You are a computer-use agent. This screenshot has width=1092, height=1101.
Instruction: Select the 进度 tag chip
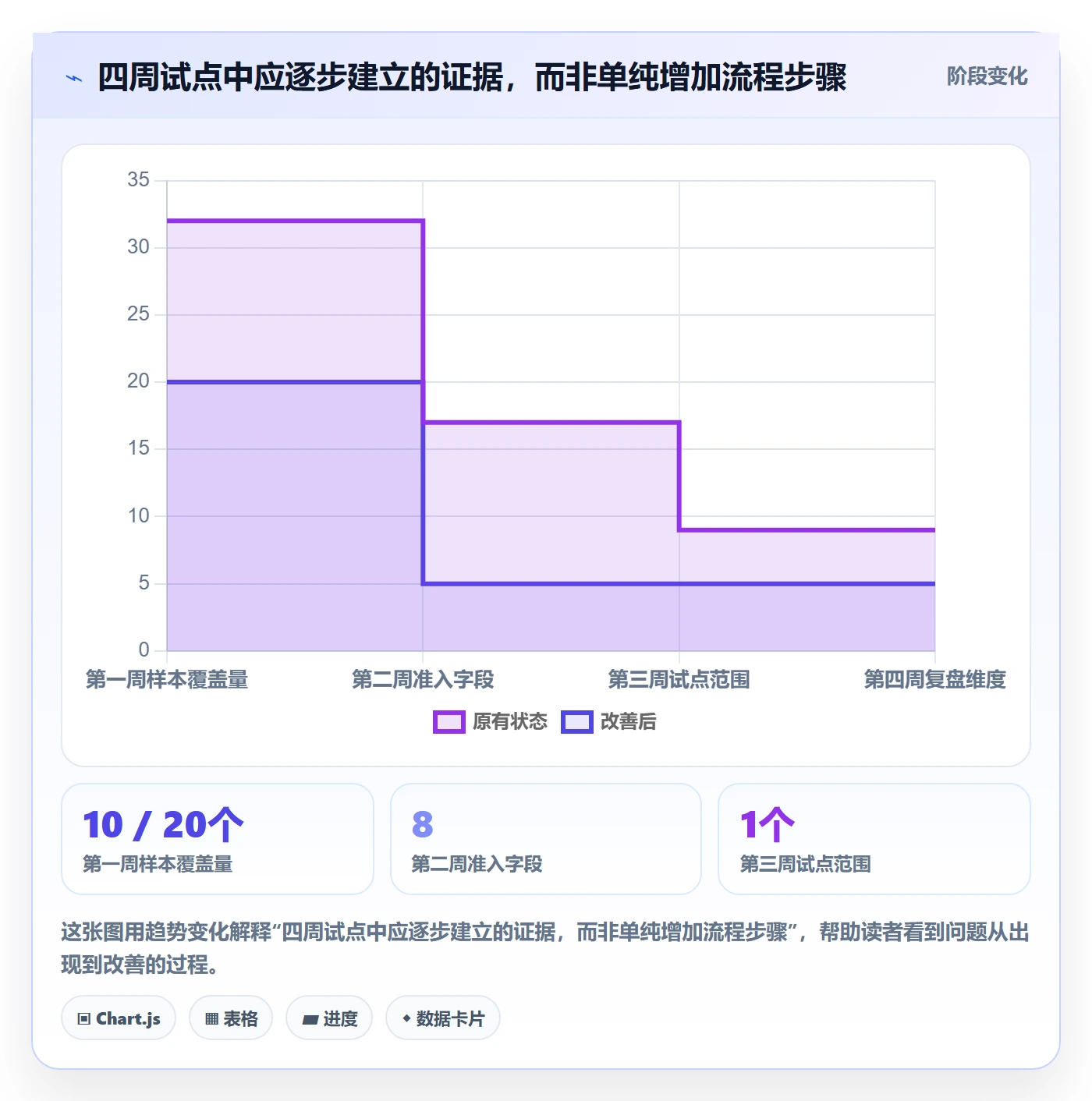pyautogui.click(x=329, y=1018)
